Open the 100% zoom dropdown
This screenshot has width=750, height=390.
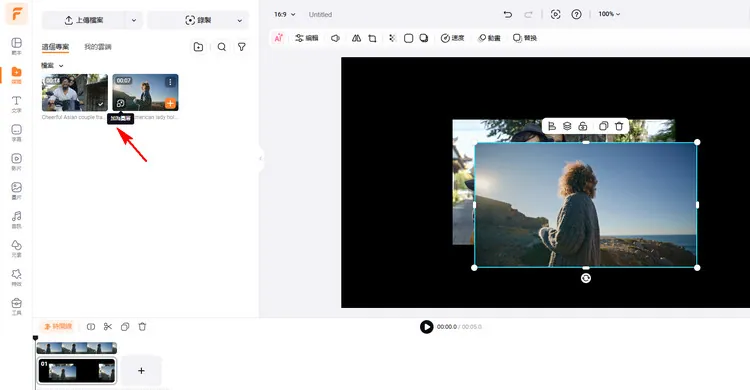click(609, 14)
